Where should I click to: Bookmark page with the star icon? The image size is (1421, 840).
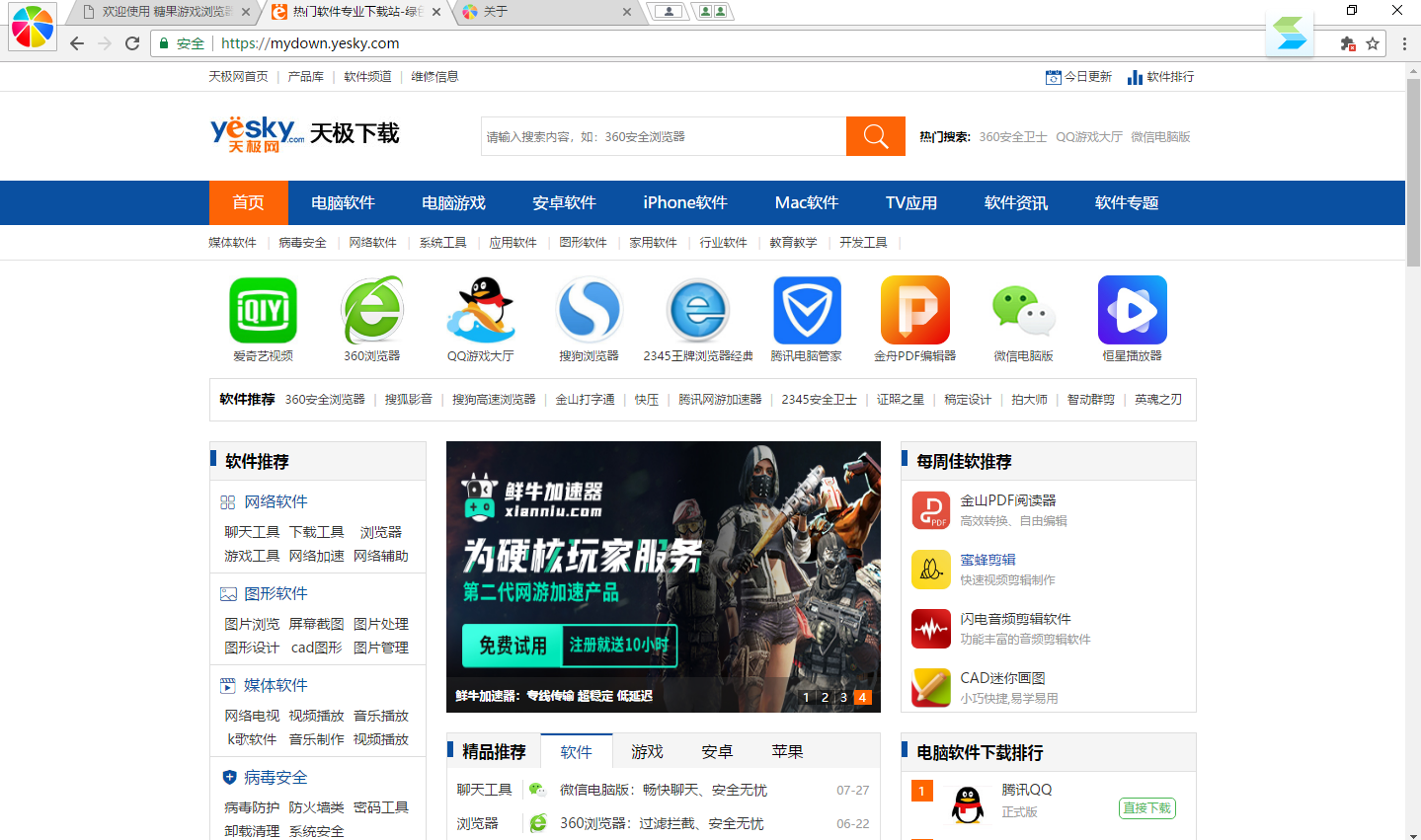coord(1373,43)
